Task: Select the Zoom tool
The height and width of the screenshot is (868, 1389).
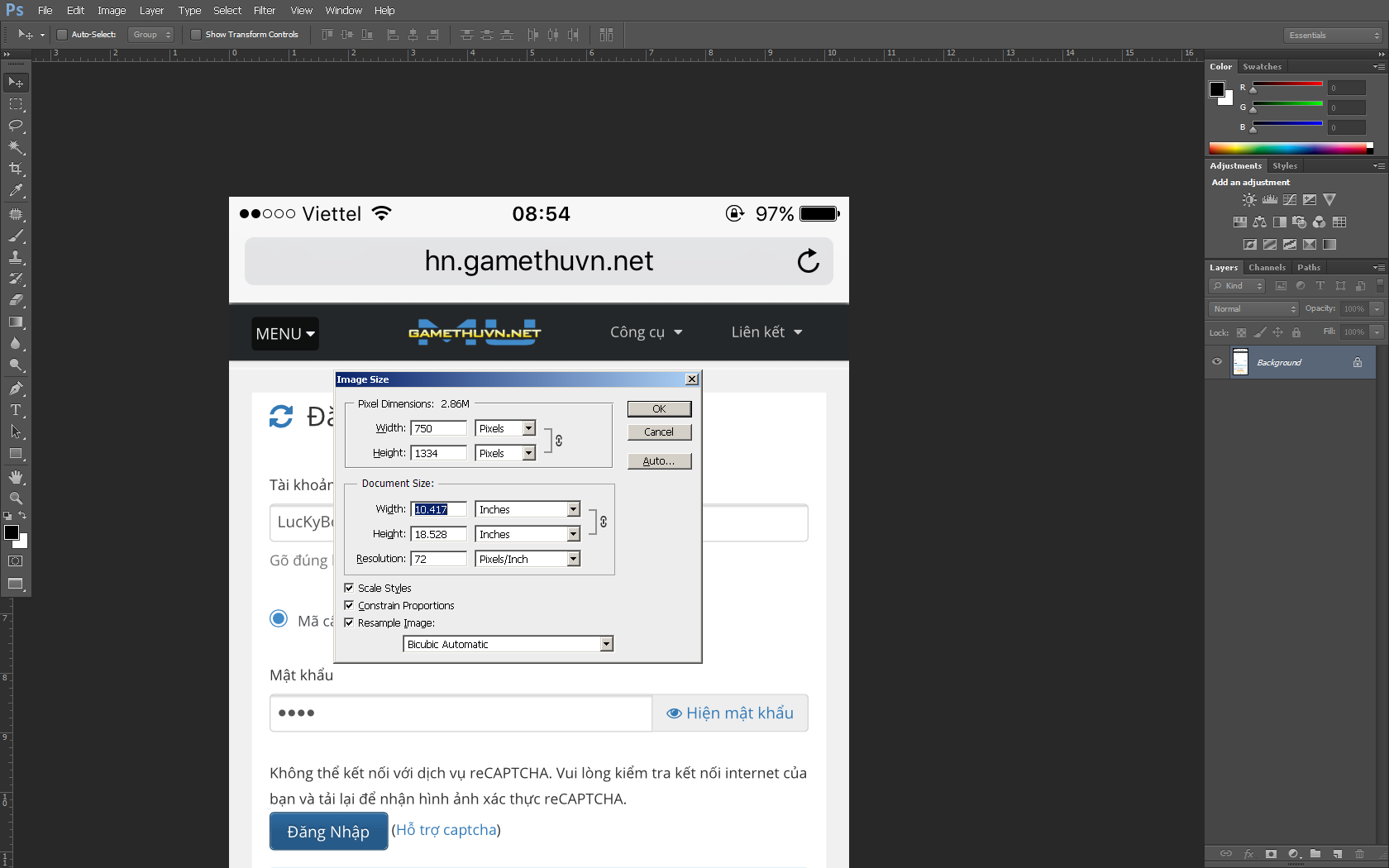Action: point(16,498)
